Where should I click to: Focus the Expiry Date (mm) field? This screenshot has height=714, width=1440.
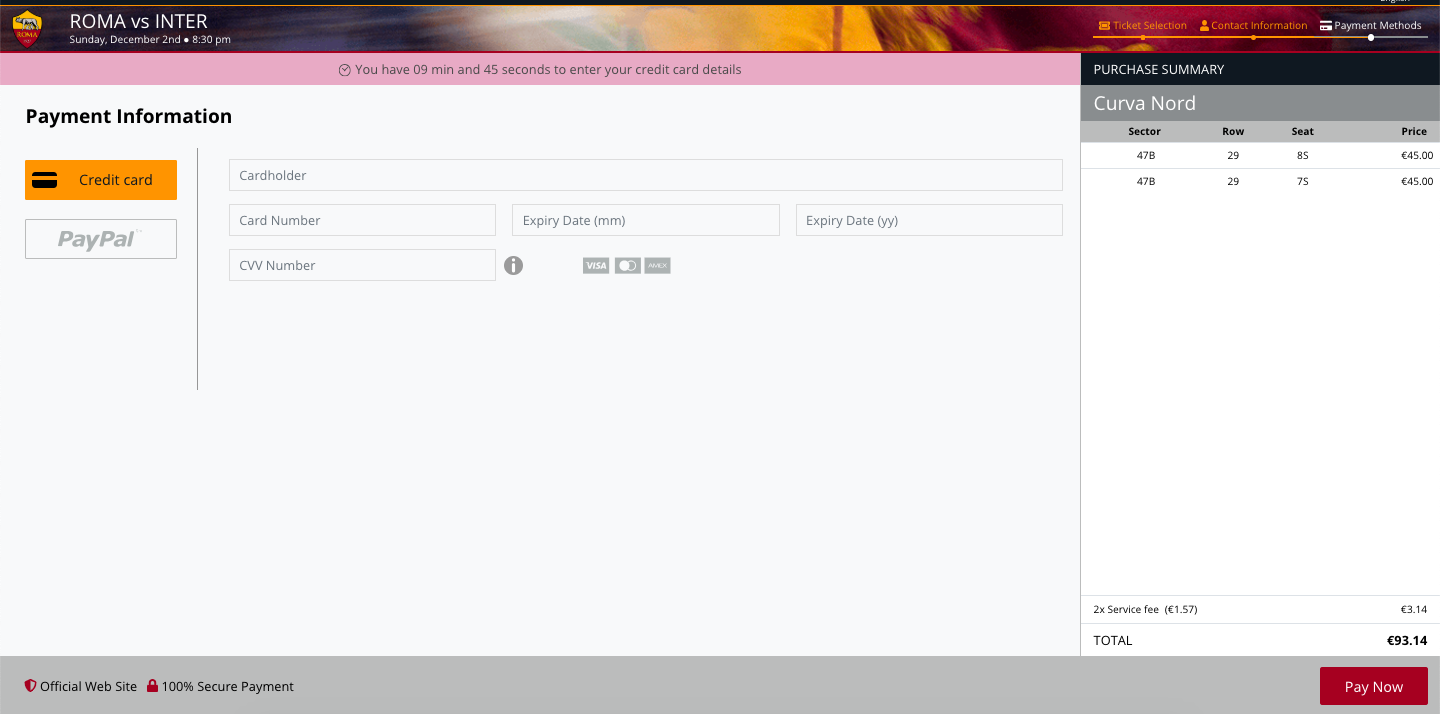coord(646,220)
